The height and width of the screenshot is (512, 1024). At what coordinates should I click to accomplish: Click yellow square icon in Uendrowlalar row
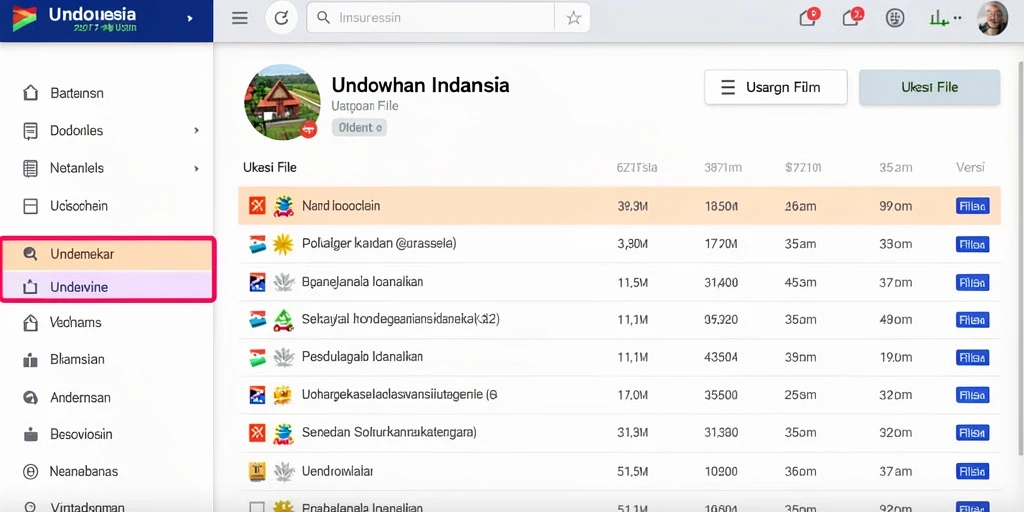pyautogui.click(x=257, y=470)
